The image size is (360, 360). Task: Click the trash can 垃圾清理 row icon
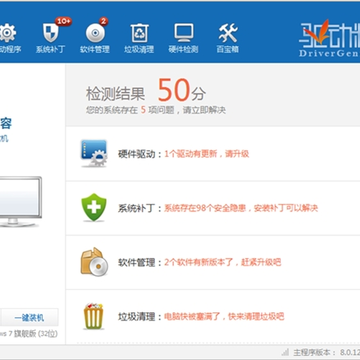[x=94, y=316]
